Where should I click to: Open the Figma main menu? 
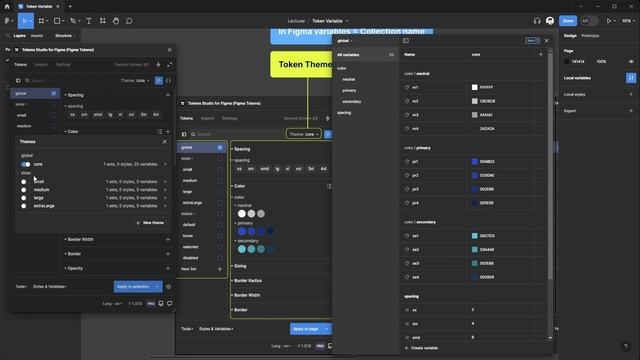pos(8,21)
